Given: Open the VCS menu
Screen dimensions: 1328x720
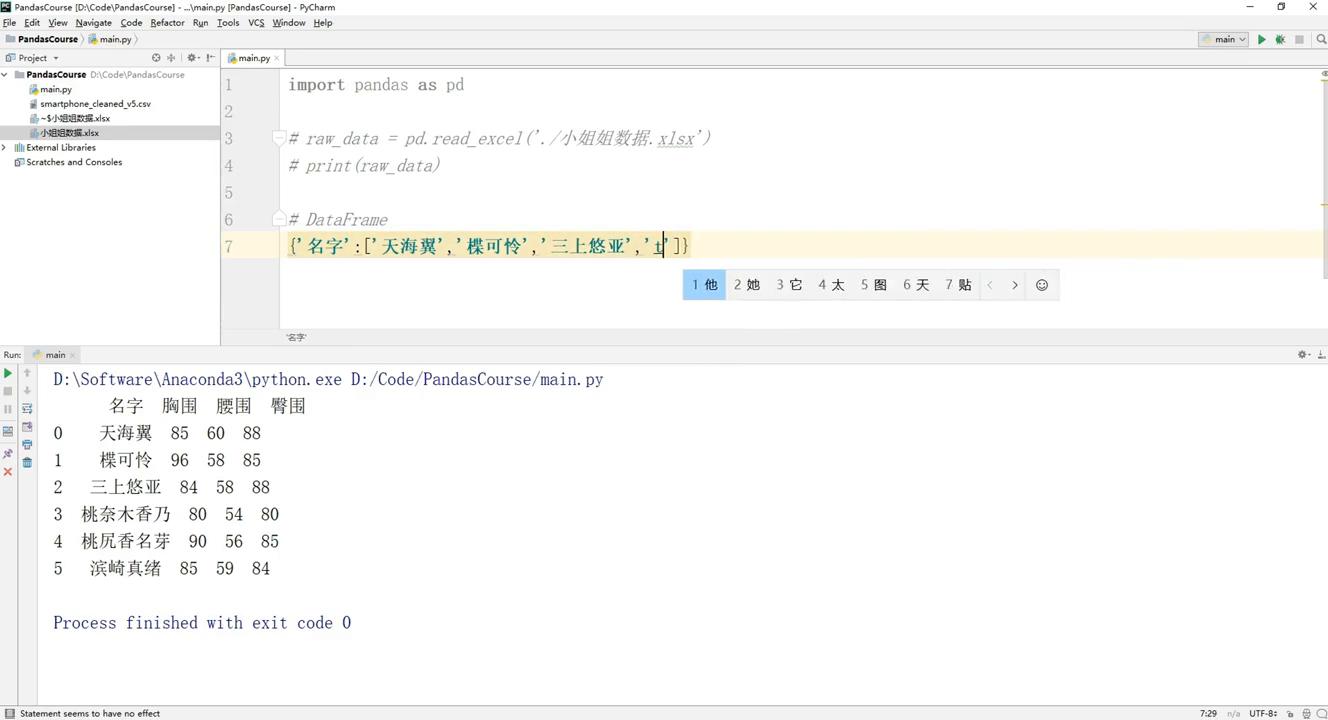Looking at the screenshot, I should point(256,22).
